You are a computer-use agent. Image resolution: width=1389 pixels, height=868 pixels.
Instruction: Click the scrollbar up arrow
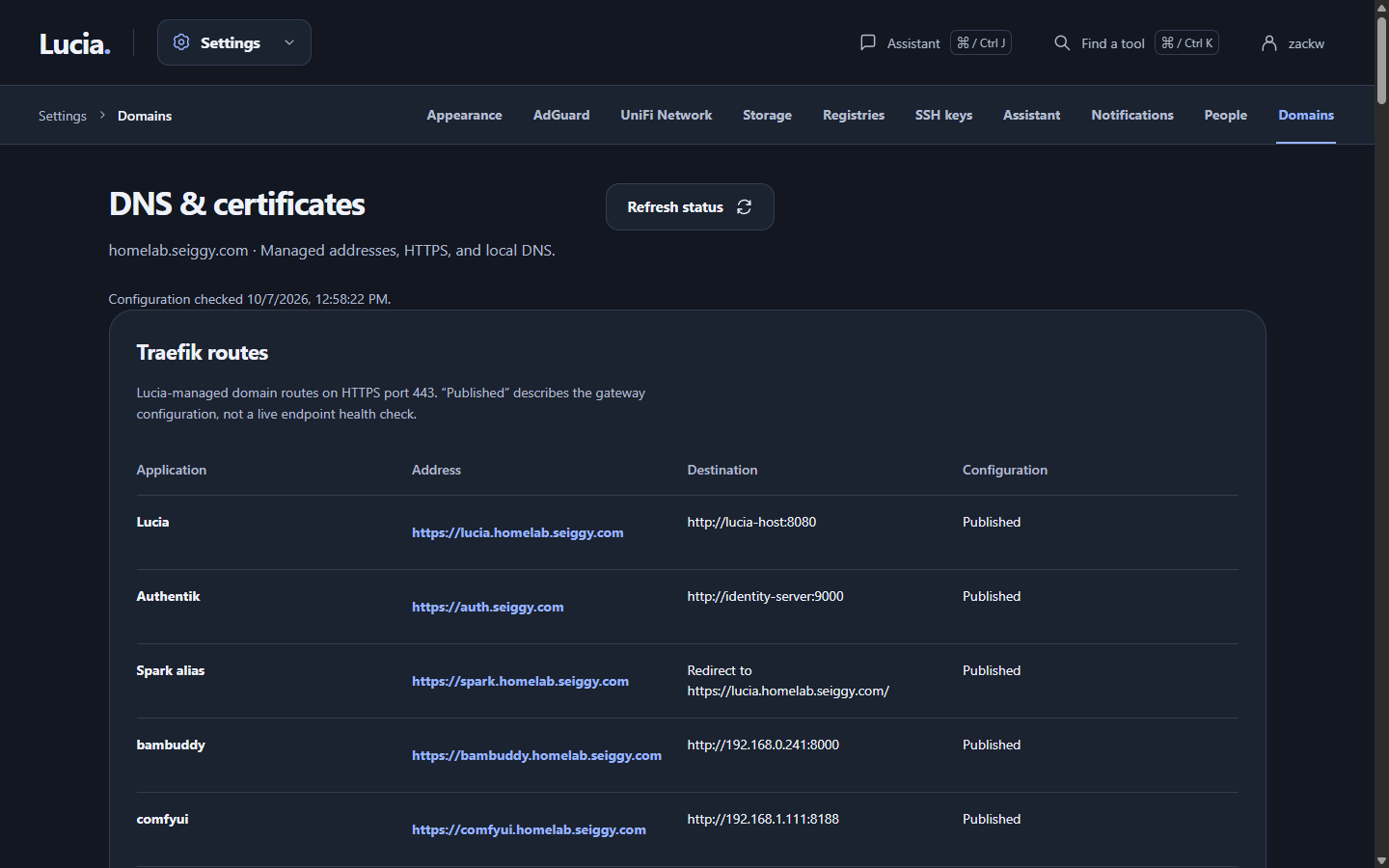point(1381,7)
